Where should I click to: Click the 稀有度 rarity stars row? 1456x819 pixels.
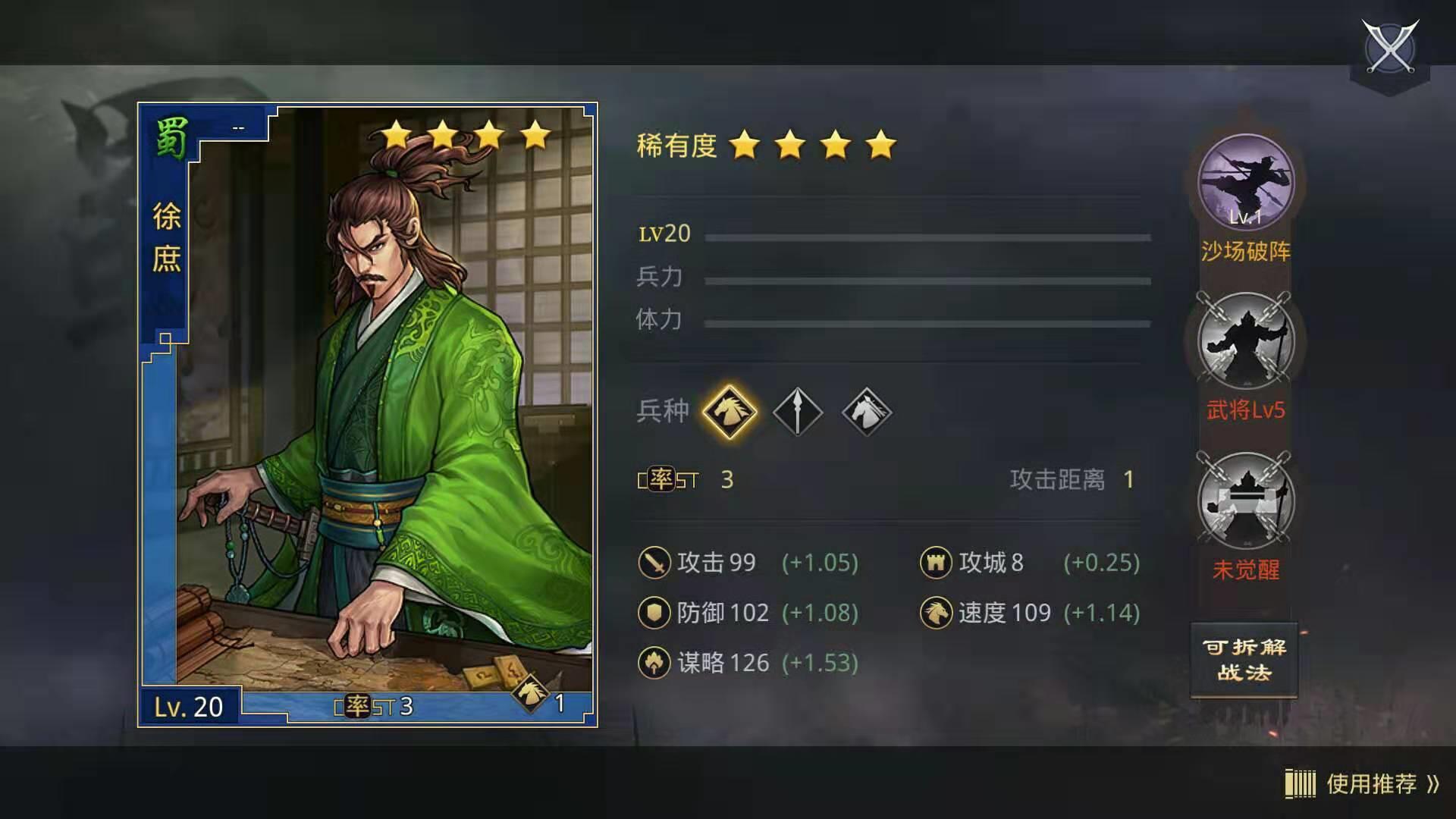pyautogui.click(x=767, y=144)
